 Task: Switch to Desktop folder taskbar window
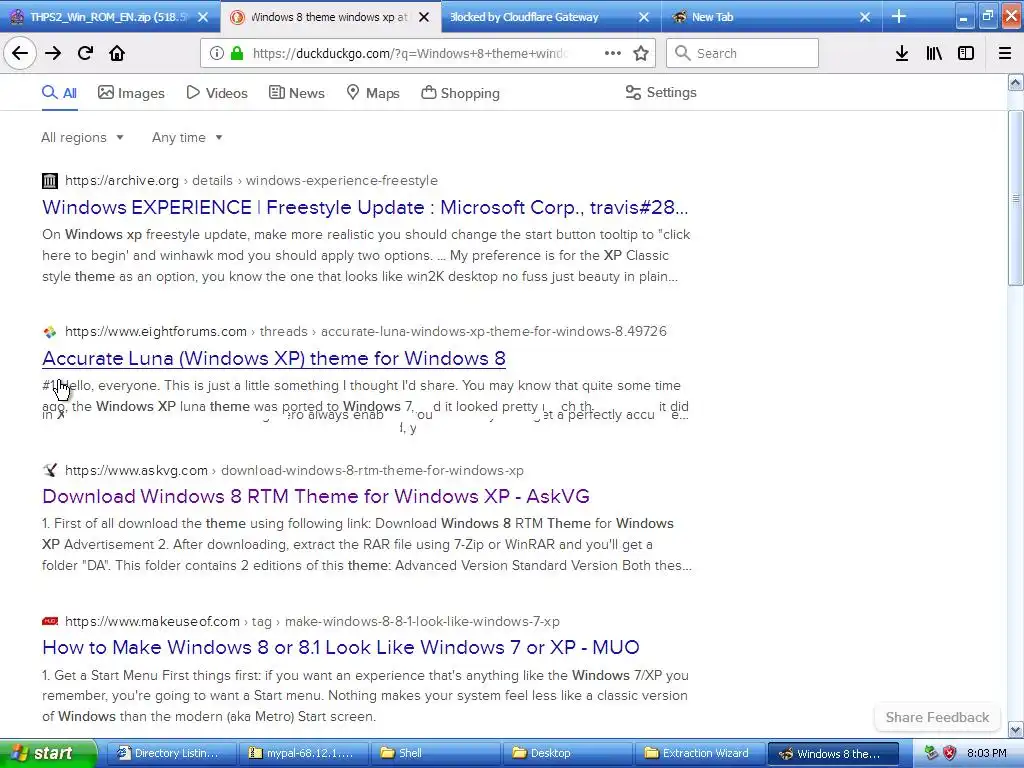[x=568, y=753]
